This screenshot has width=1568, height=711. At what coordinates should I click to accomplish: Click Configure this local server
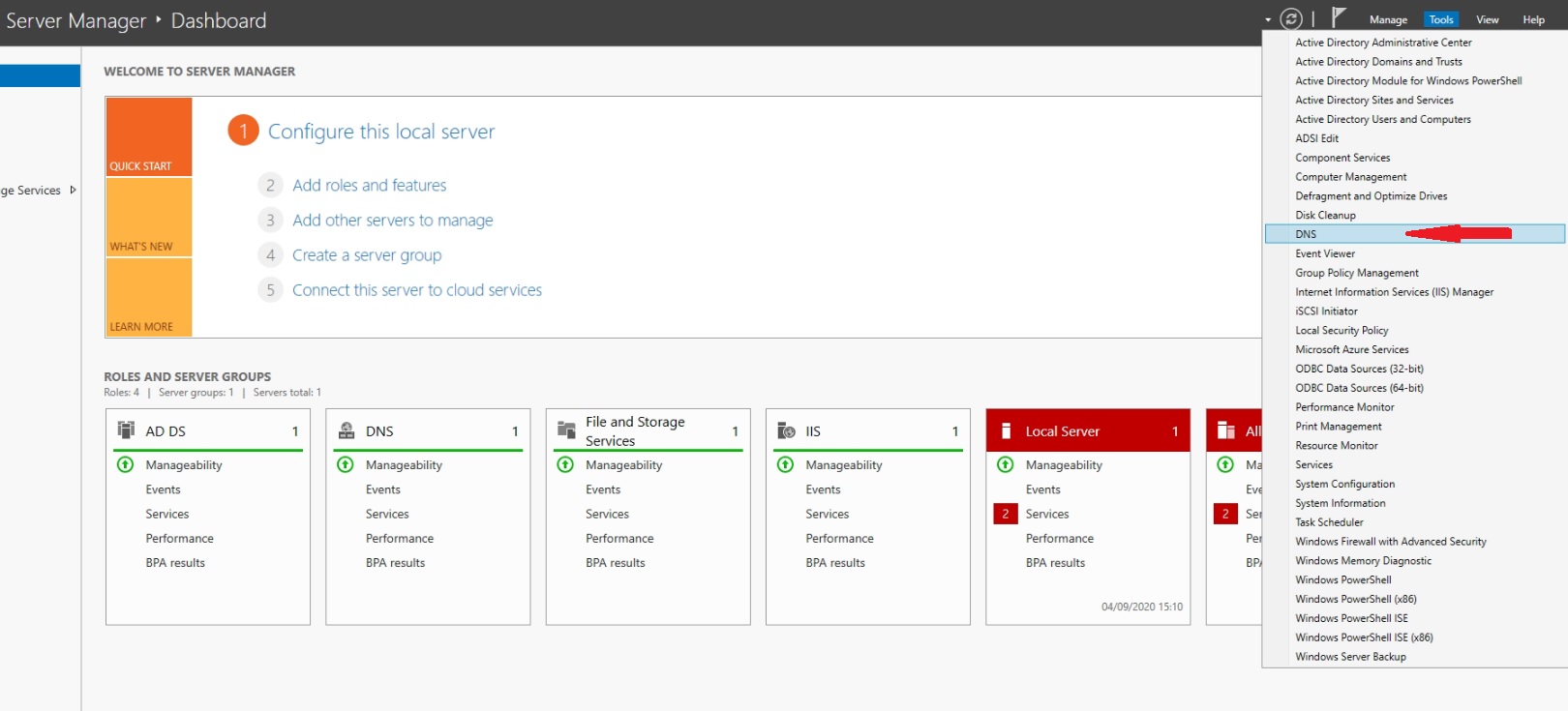(381, 132)
